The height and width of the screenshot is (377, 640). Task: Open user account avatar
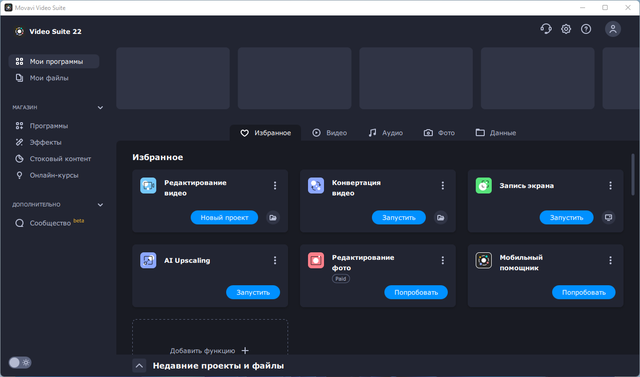(x=613, y=29)
